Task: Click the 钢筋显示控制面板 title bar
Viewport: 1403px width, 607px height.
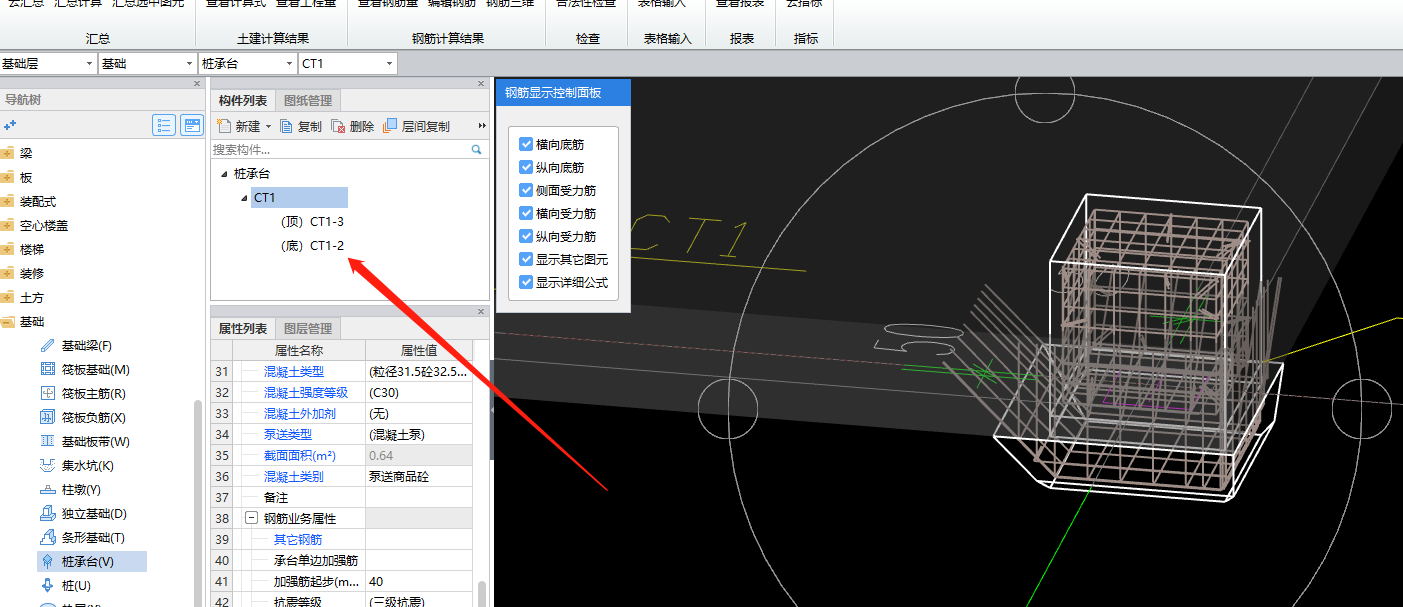Action: [x=563, y=92]
